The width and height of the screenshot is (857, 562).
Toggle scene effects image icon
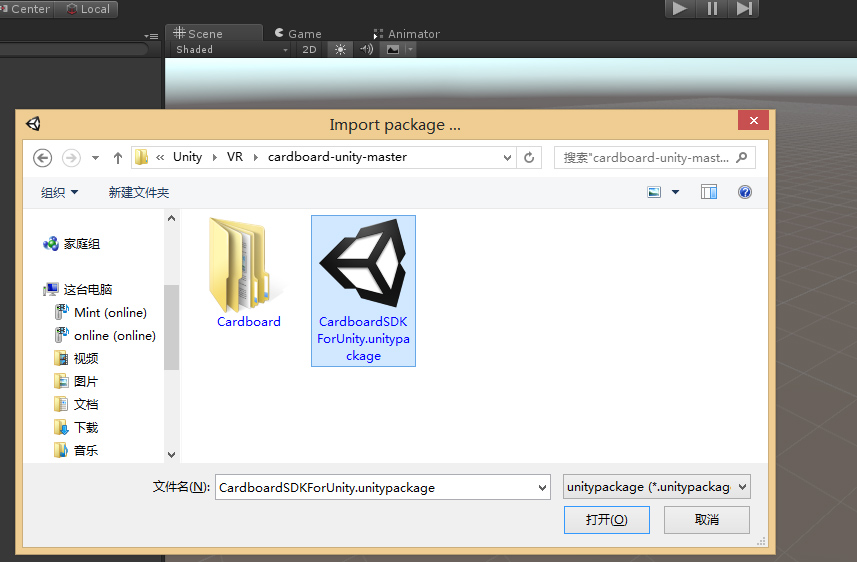point(393,49)
